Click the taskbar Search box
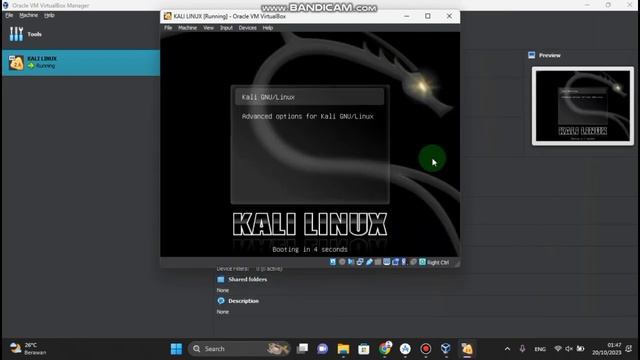 [239, 349]
